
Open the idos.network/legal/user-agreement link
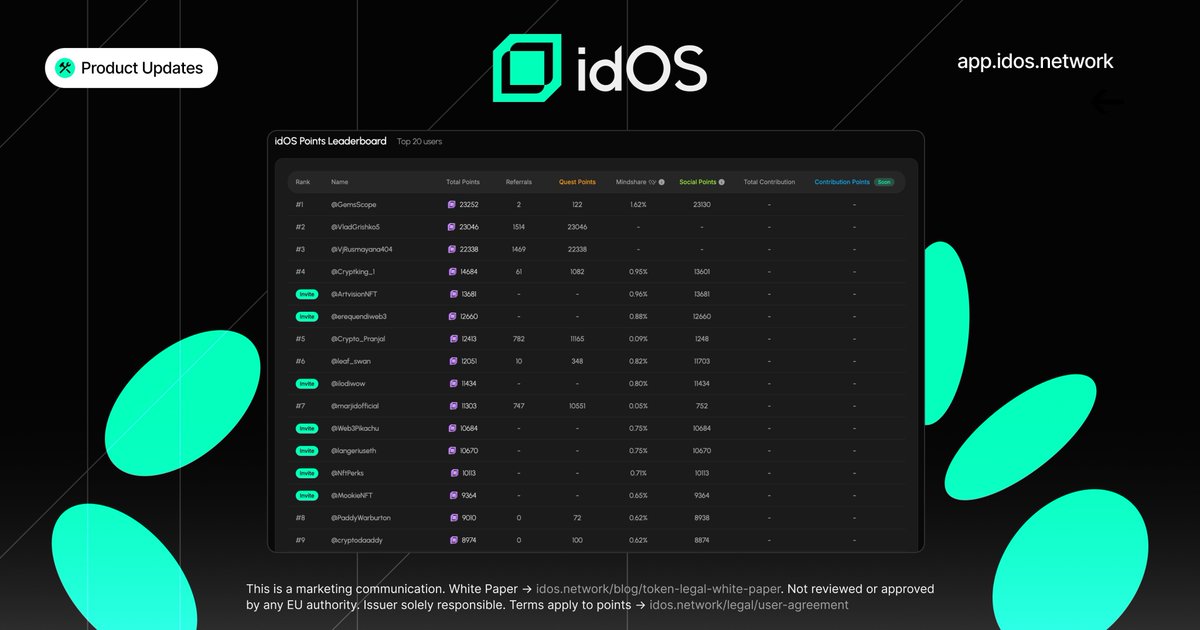749,605
